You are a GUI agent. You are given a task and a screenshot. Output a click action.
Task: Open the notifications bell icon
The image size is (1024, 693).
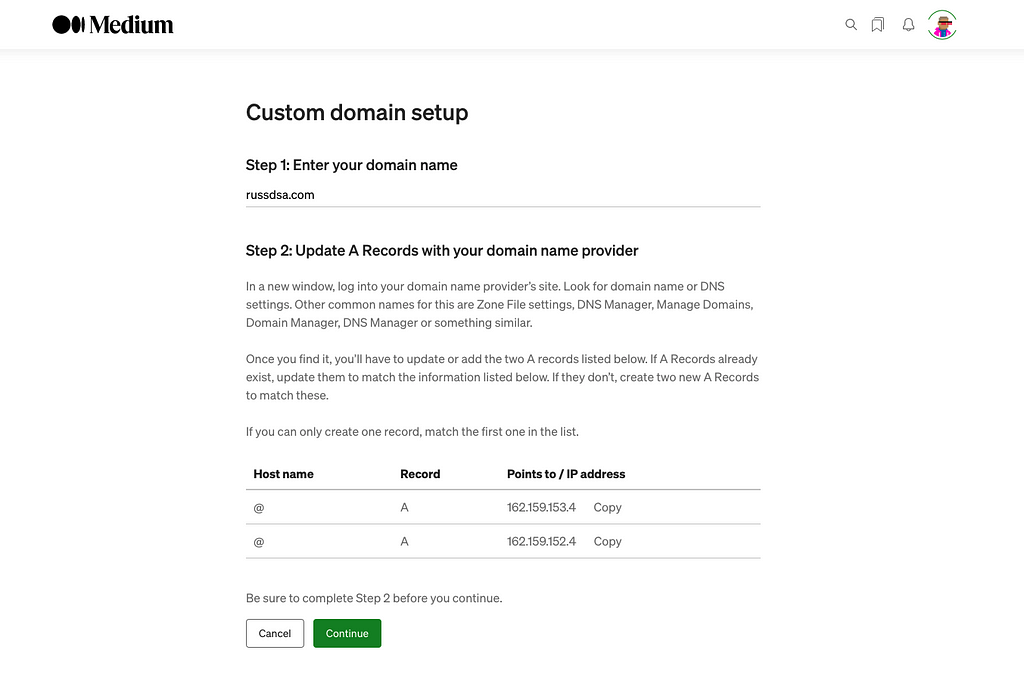(908, 25)
